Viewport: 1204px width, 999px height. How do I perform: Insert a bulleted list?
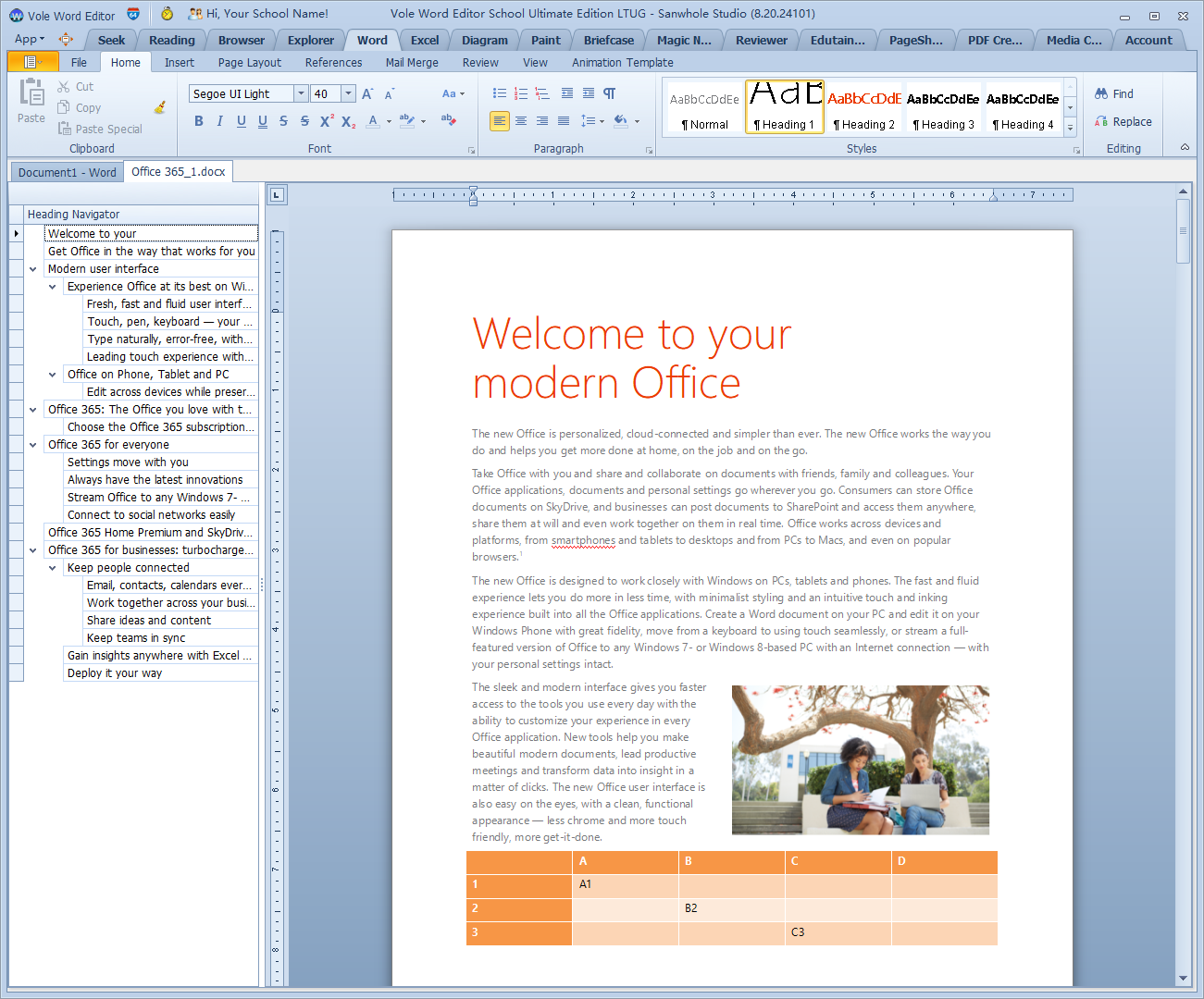tap(500, 93)
